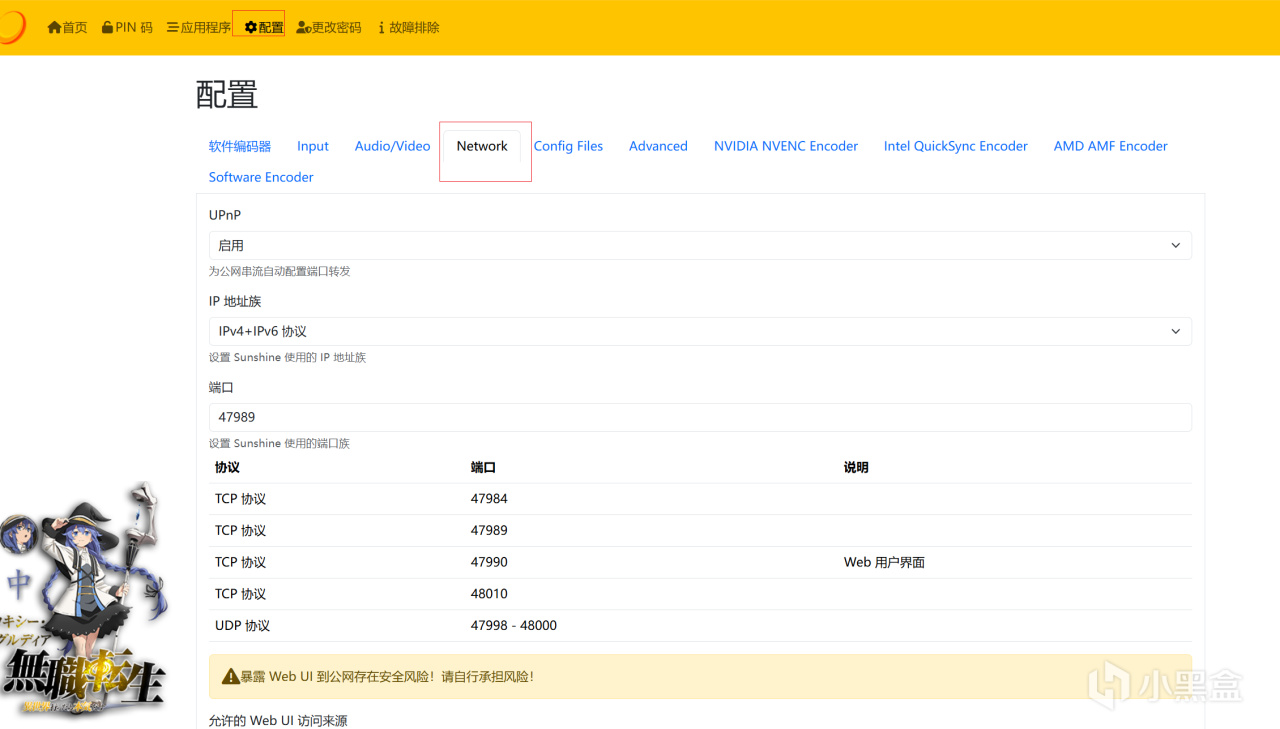
Task: Click the 设置 Sunshine 使用的端口族 help text
Action: (x=279, y=443)
